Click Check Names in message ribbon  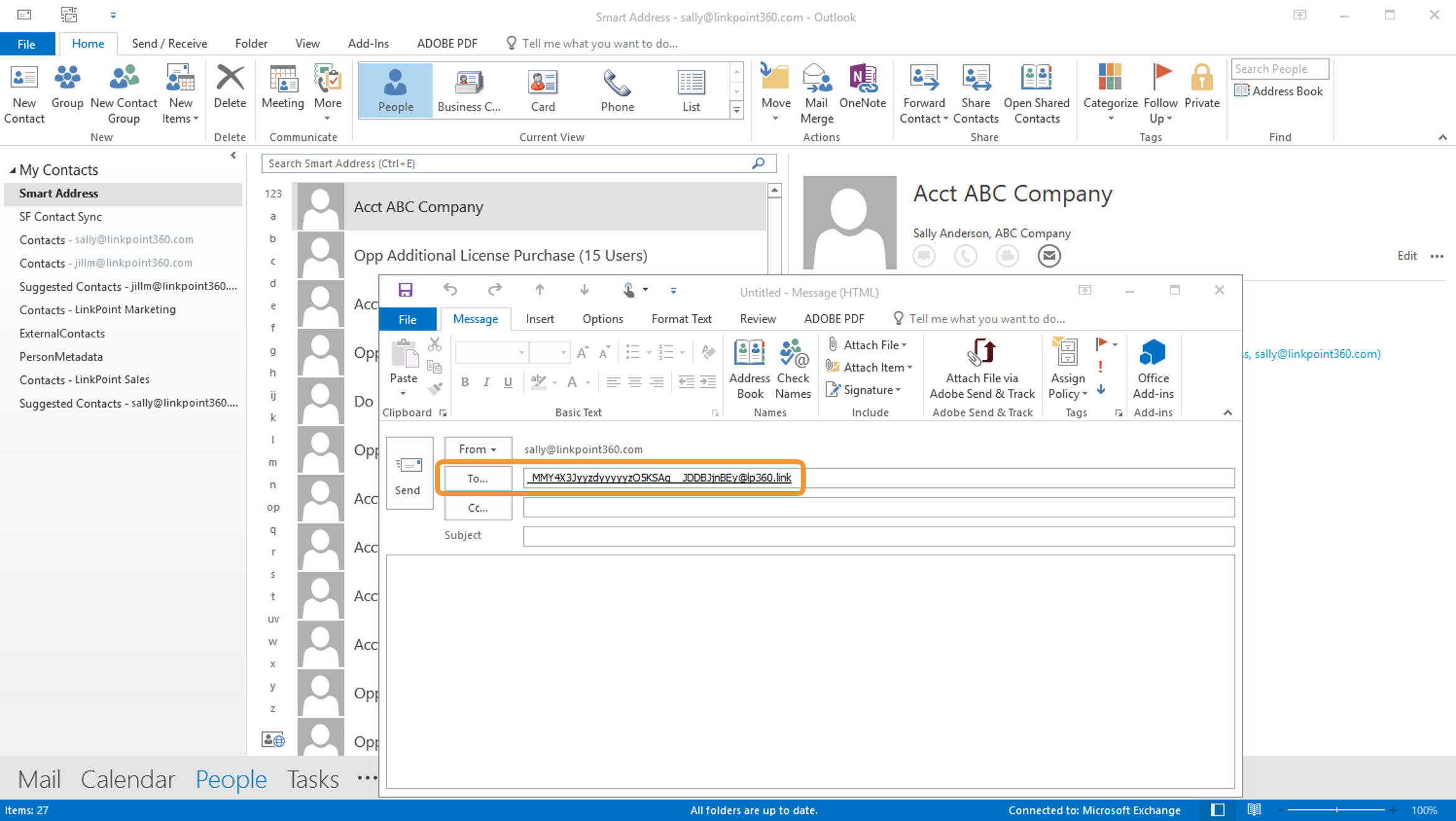coord(793,369)
